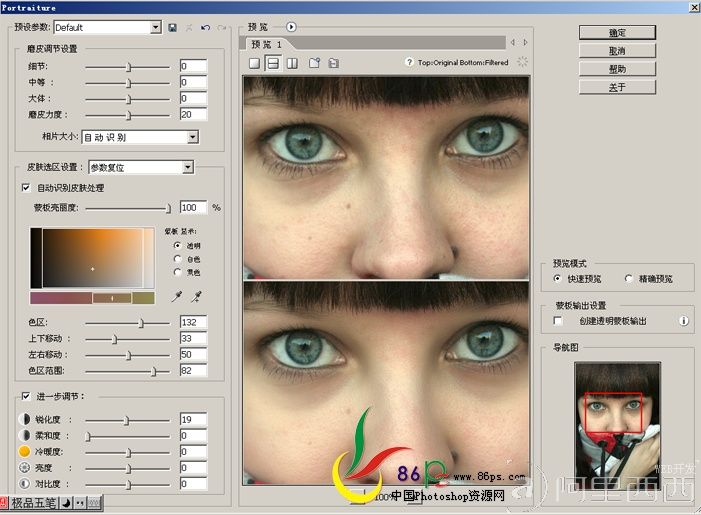The height and width of the screenshot is (515, 701).
Task: Switch to 预览 1 tab
Action: click(x=266, y=44)
